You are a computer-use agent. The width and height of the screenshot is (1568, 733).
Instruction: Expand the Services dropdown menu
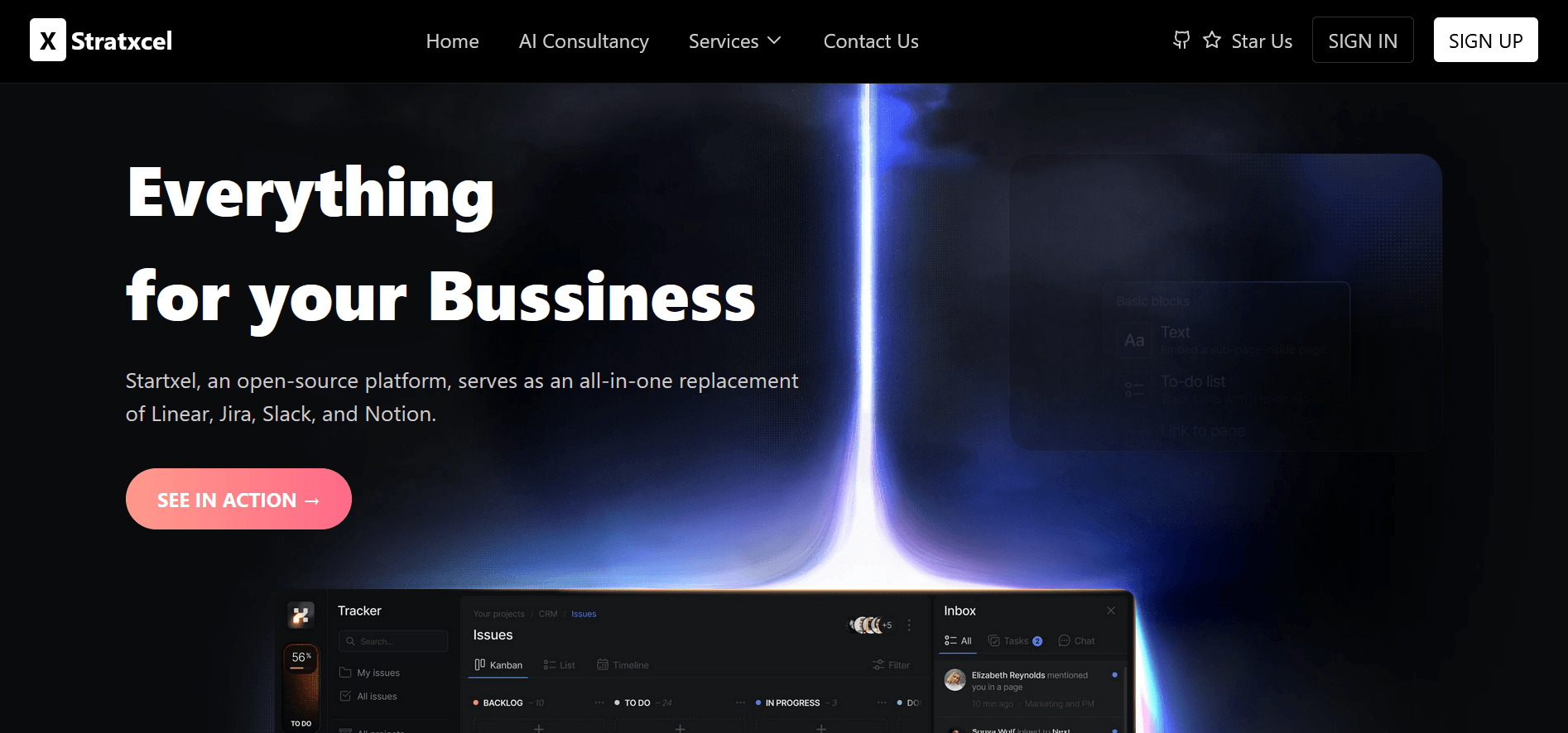pos(734,41)
